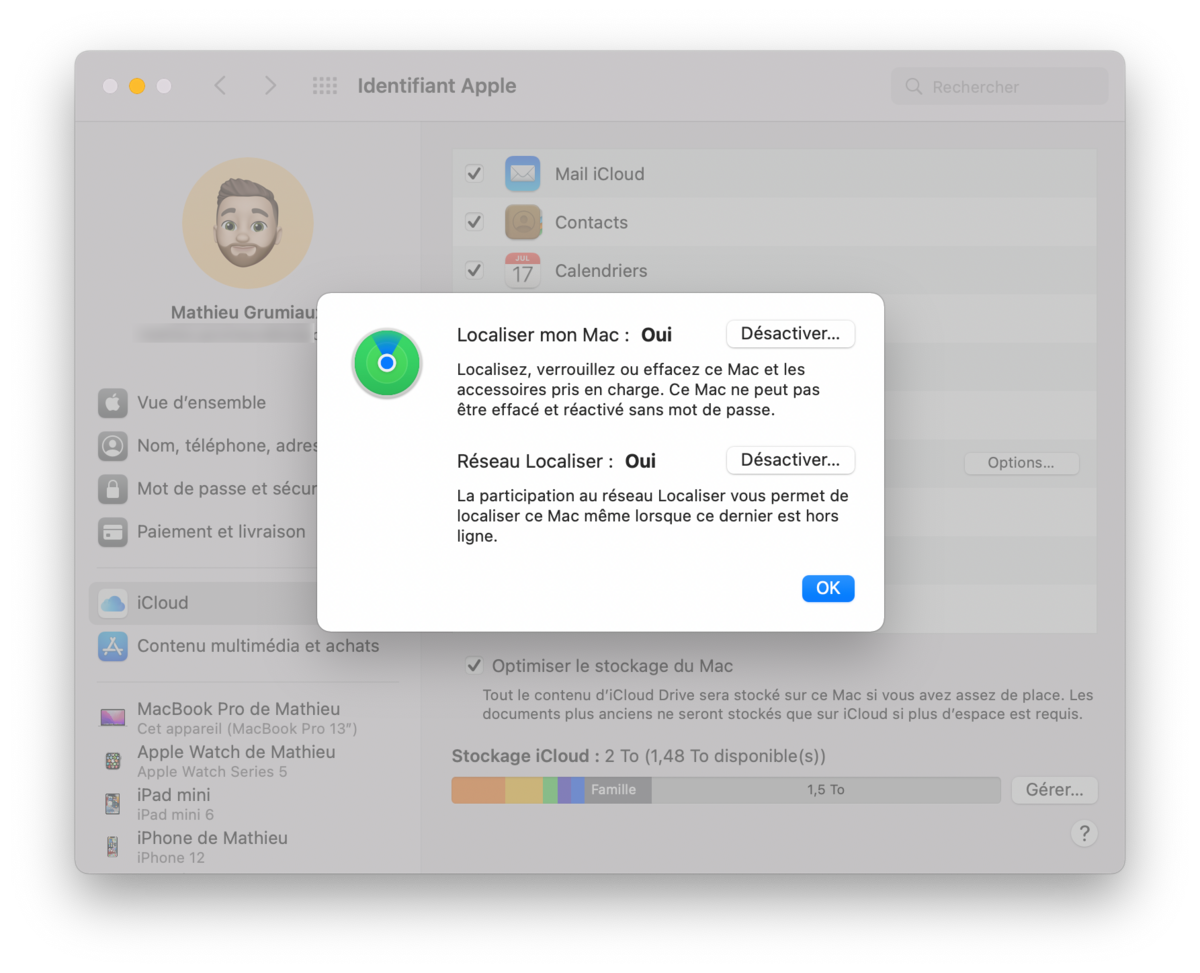Go back with the left chevron
Viewport: 1200px width, 973px height.
point(220,86)
